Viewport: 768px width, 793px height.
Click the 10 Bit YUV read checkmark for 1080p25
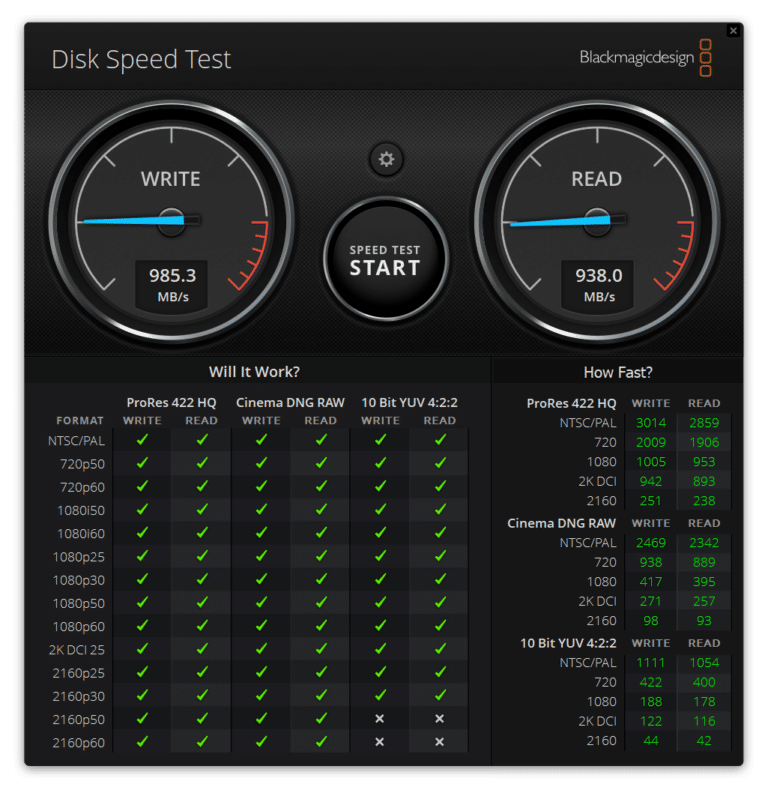click(x=440, y=556)
